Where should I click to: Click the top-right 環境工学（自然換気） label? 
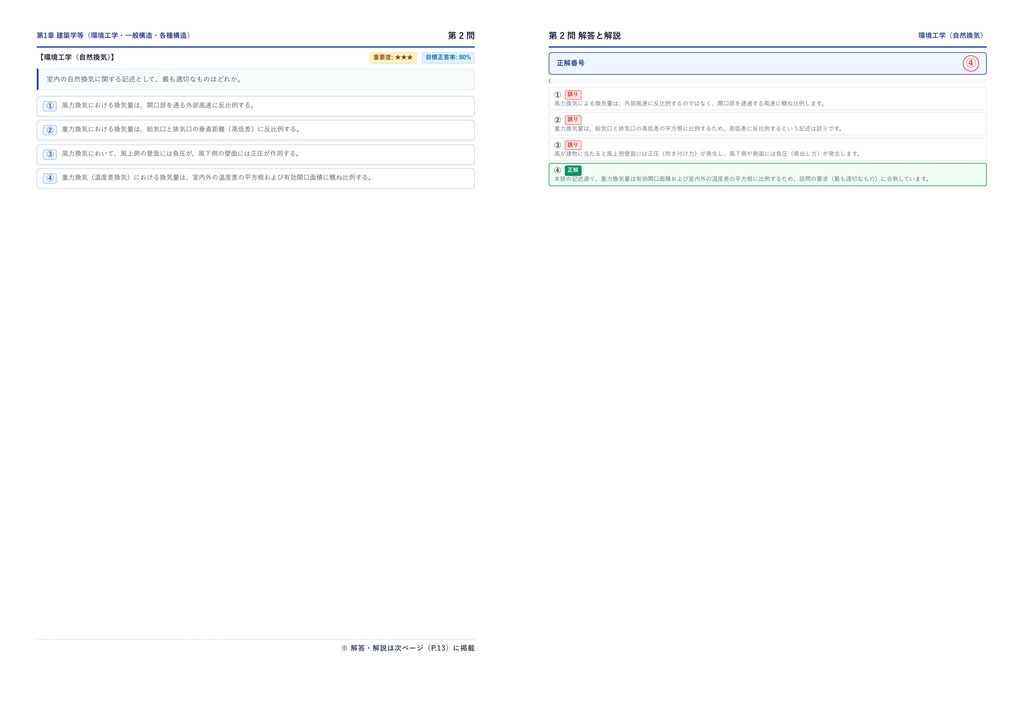(x=951, y=35)
